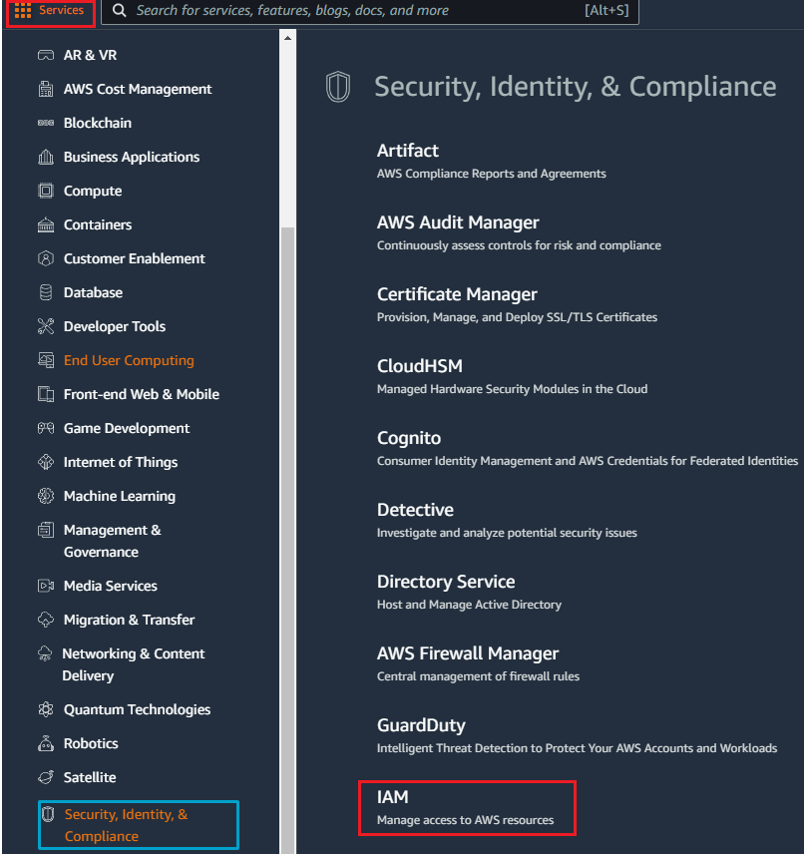
Task: Select Quantum Technologies category
Action: point(137,710)
